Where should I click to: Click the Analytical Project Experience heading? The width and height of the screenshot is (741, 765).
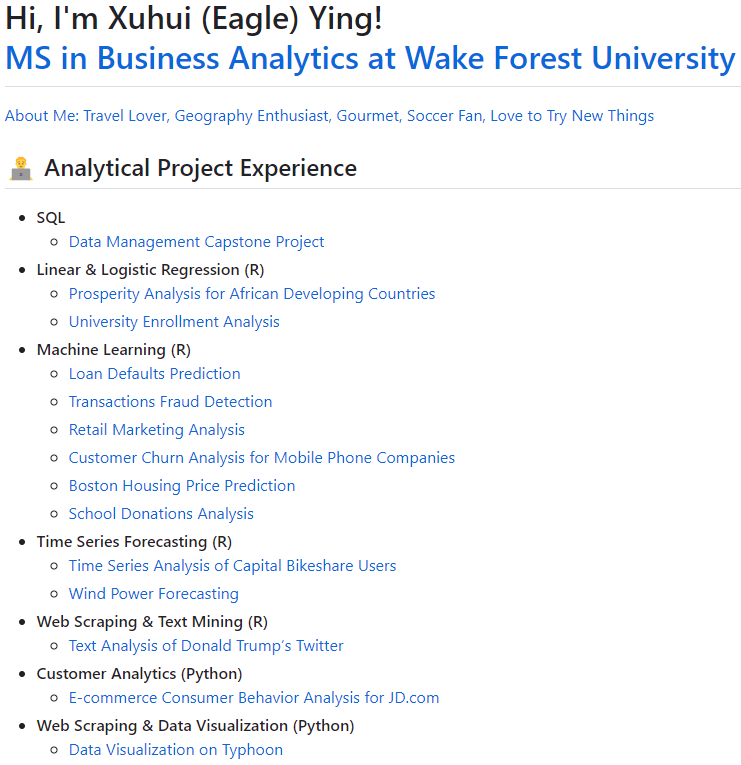click(x=200, y=168)
